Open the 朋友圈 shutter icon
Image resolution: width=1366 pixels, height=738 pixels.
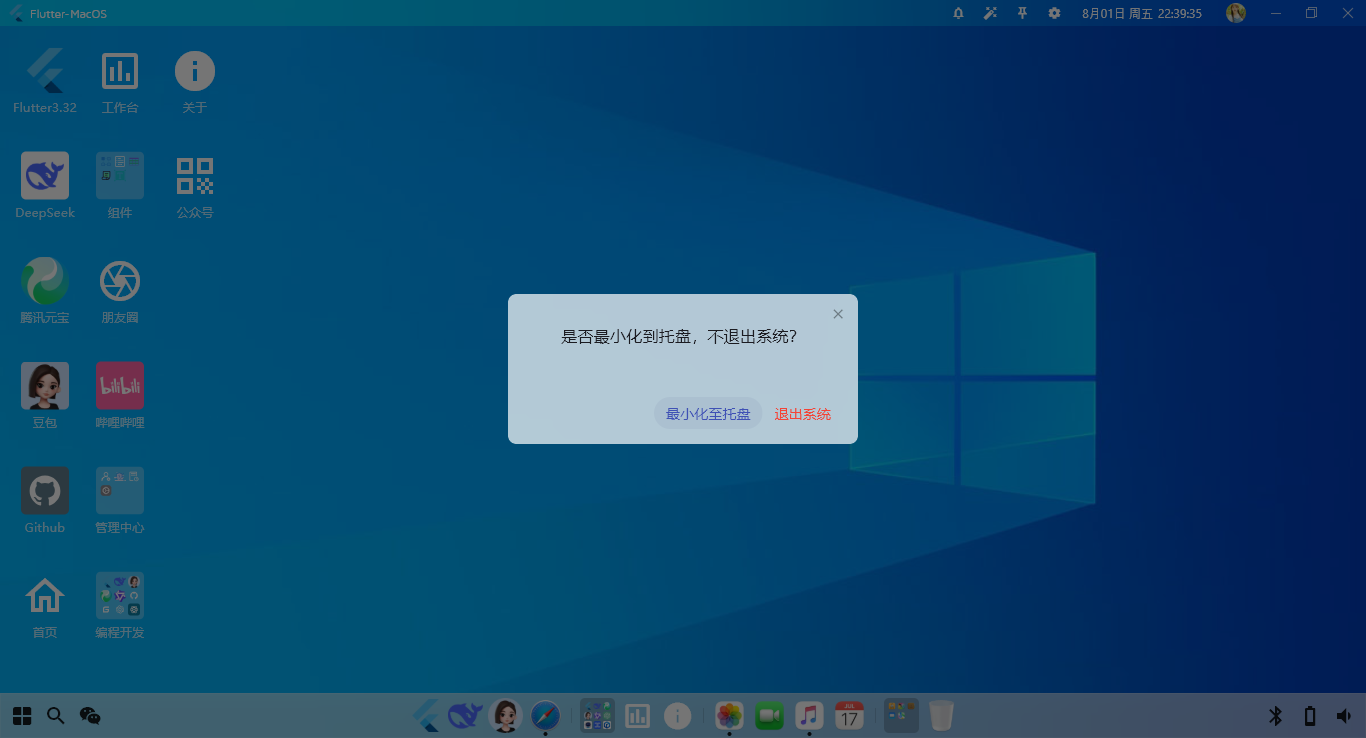[x=120, y=292]
